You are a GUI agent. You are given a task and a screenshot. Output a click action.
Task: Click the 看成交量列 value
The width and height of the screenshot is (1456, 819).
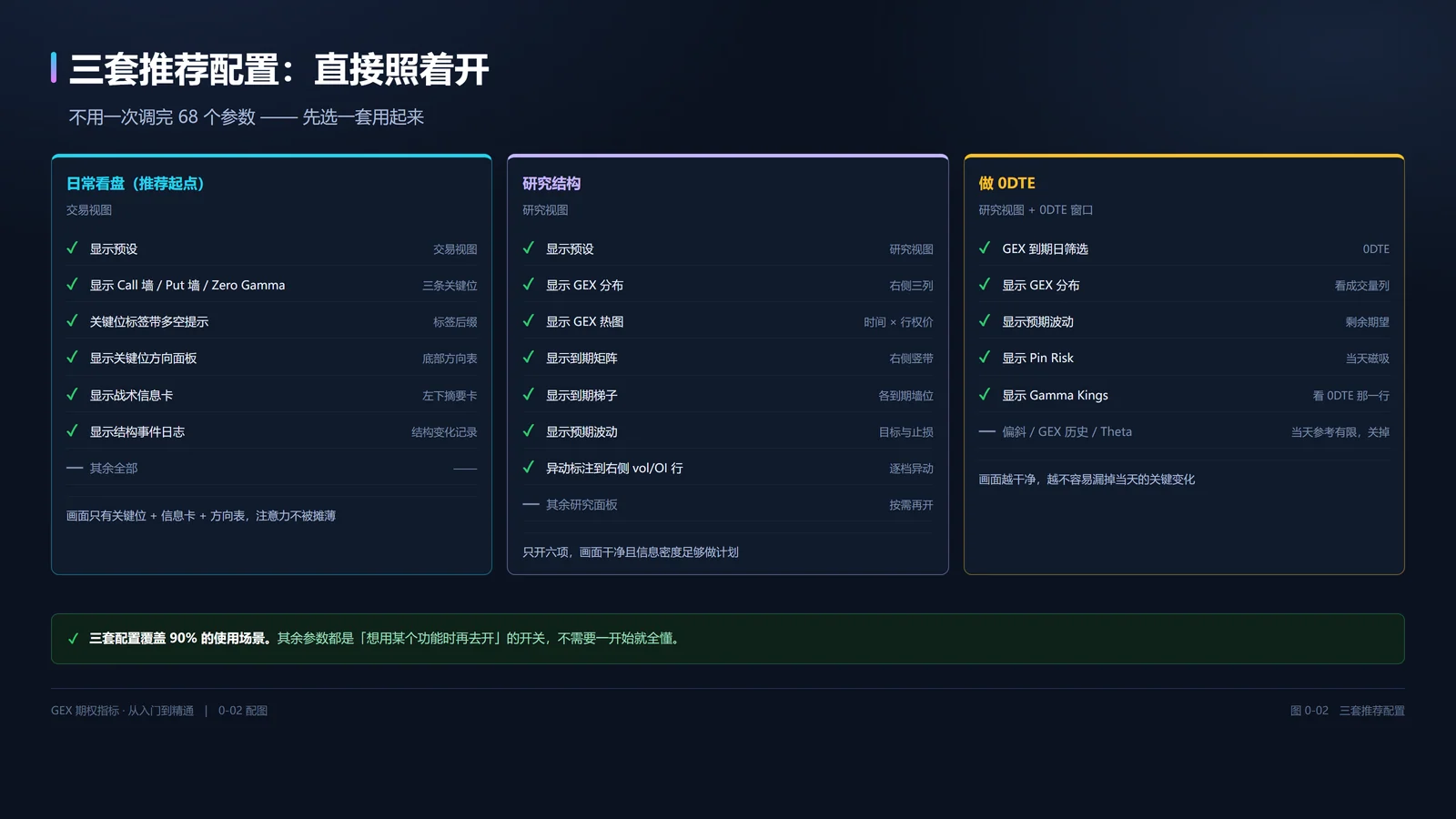click(1361, 286)
